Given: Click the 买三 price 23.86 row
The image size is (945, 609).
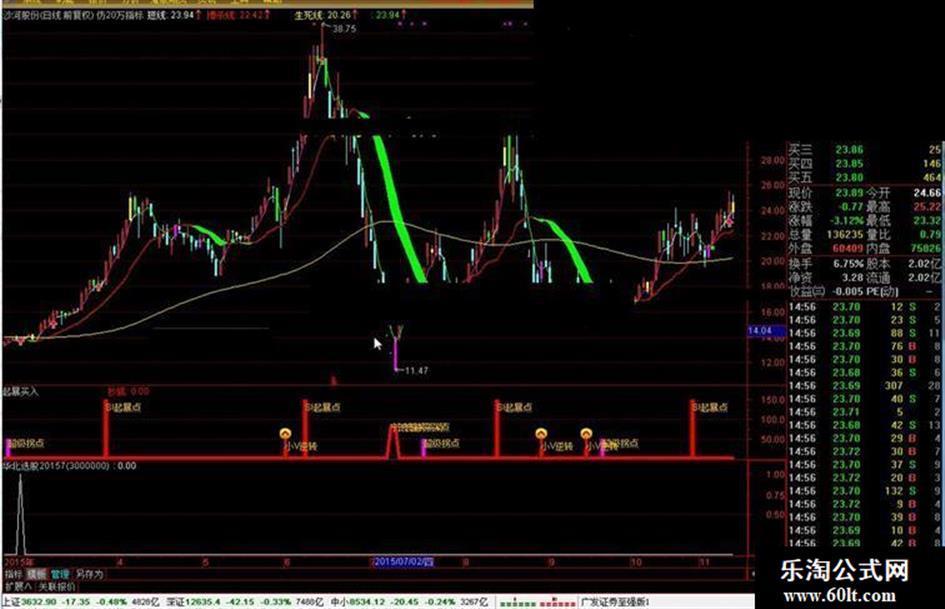Looking at the screenshot, I should (865, 150).
